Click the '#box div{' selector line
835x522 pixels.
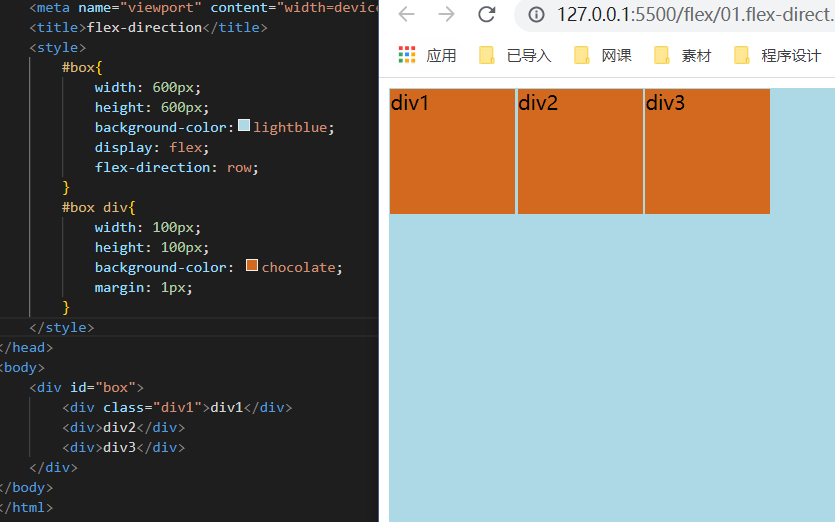click(x=99, y=208)
